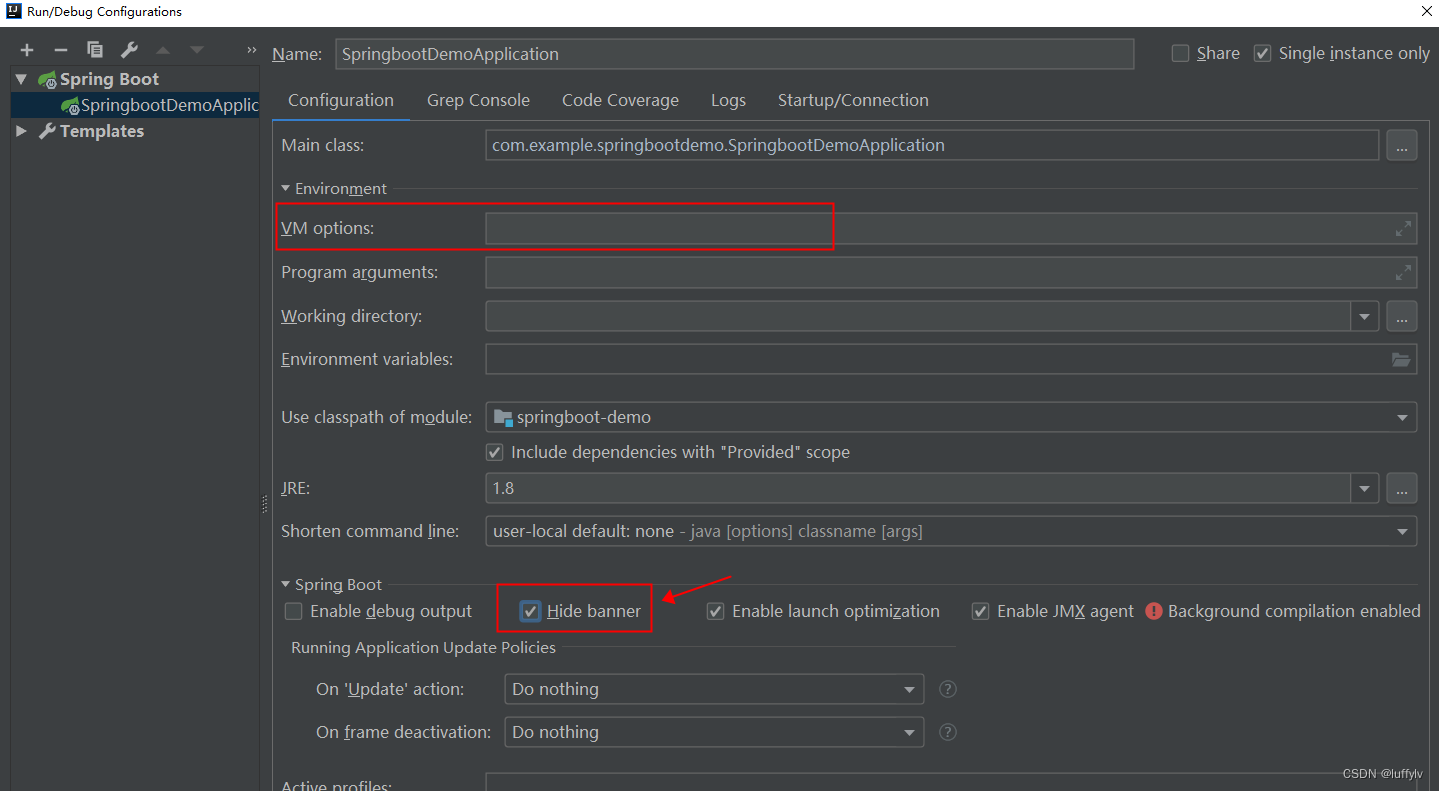Screen dimensions: 1439x791
Task: Click the 'Background compilation enabled' text
Action: point(1294,611)
